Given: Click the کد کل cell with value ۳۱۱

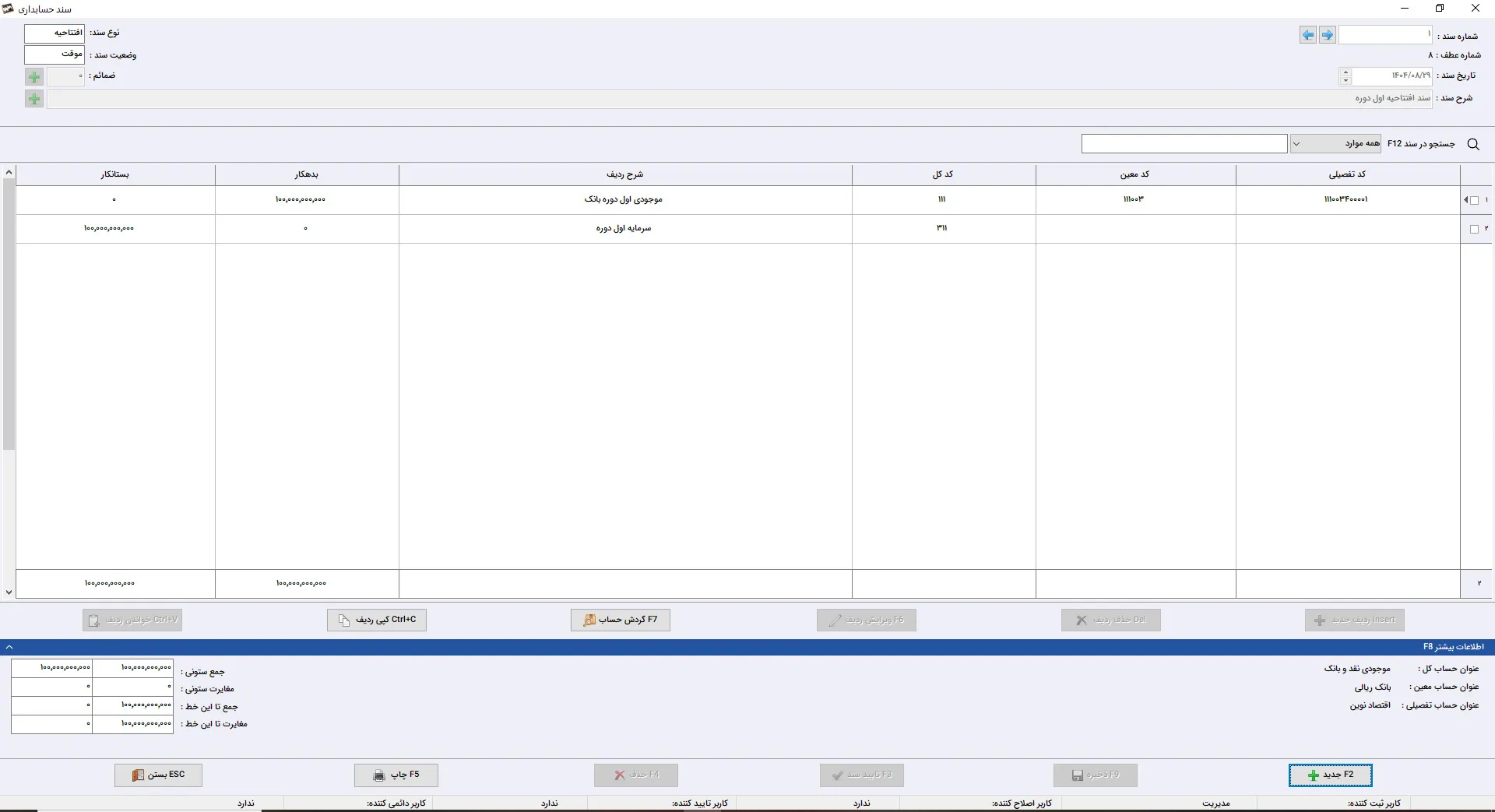Looking at the screenshot, I should coord(943,228).
